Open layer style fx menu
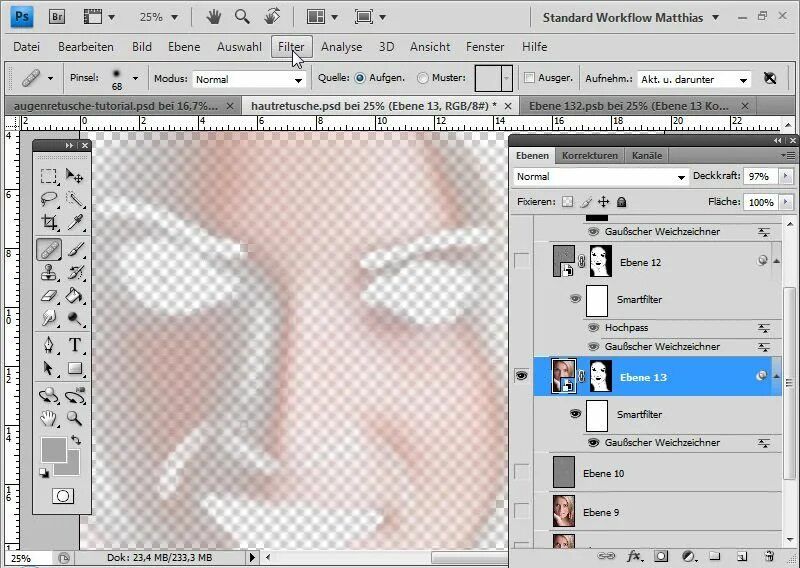The height and width of the screenshot is (568, 800). 634,556
